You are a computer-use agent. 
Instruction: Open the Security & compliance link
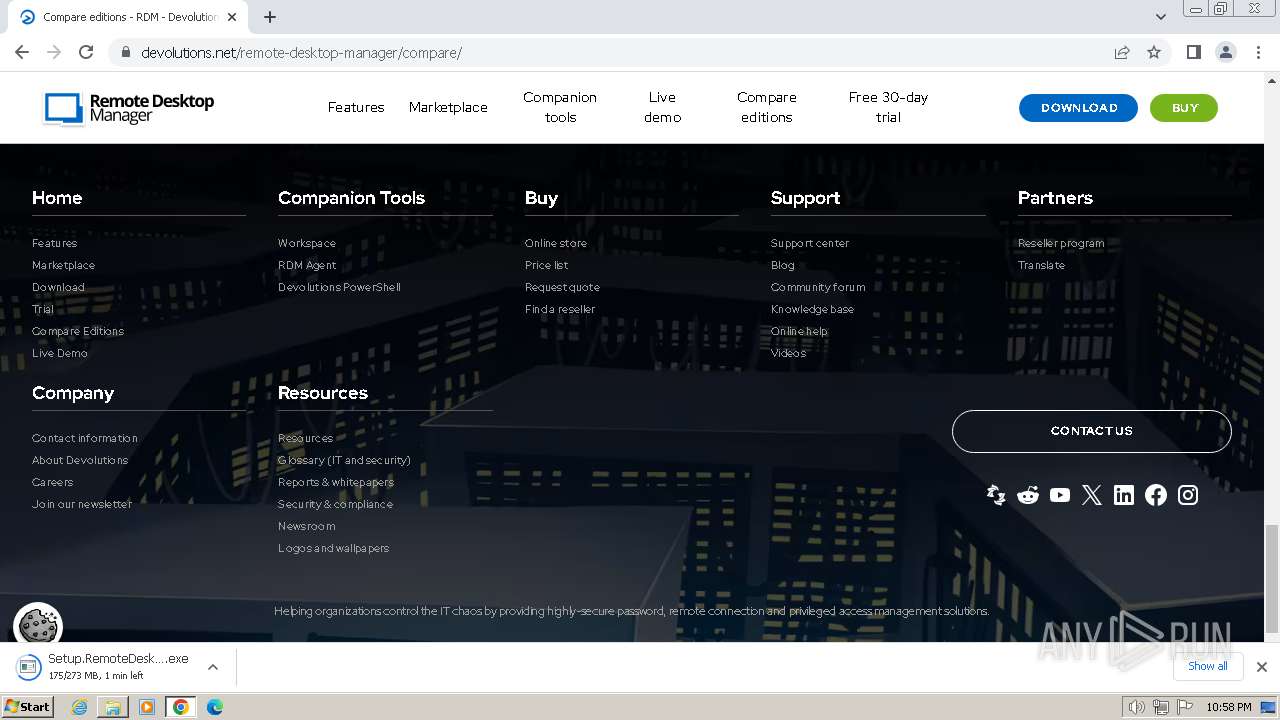tap(335, 504)
